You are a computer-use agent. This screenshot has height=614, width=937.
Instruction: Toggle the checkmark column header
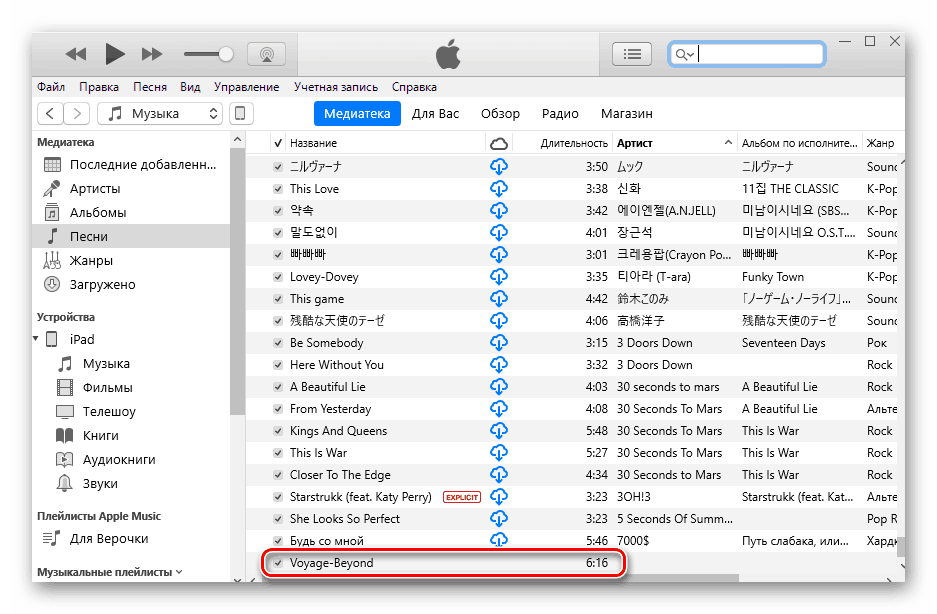tap(278, 143)
